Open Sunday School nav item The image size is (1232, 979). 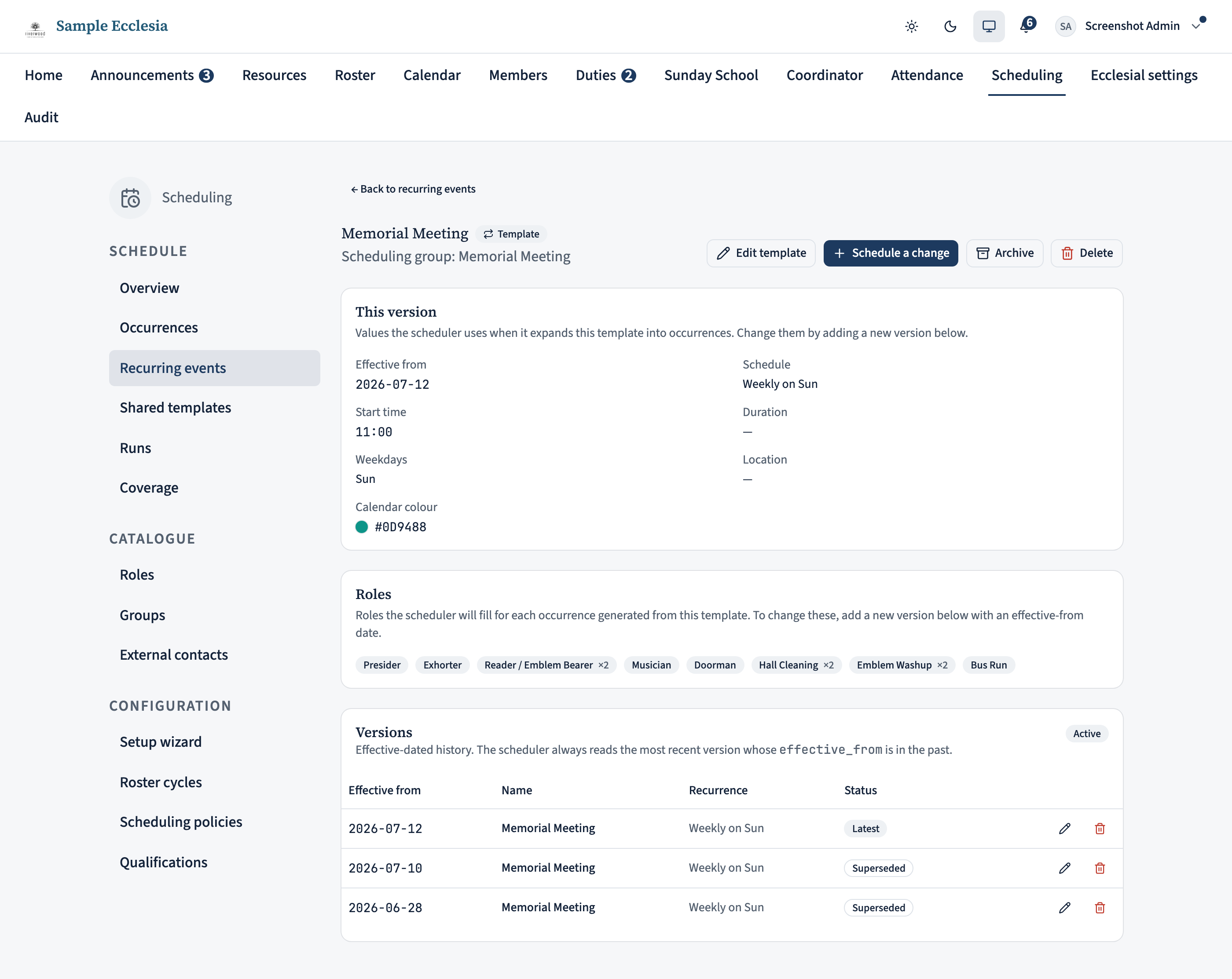pos(711,75)
